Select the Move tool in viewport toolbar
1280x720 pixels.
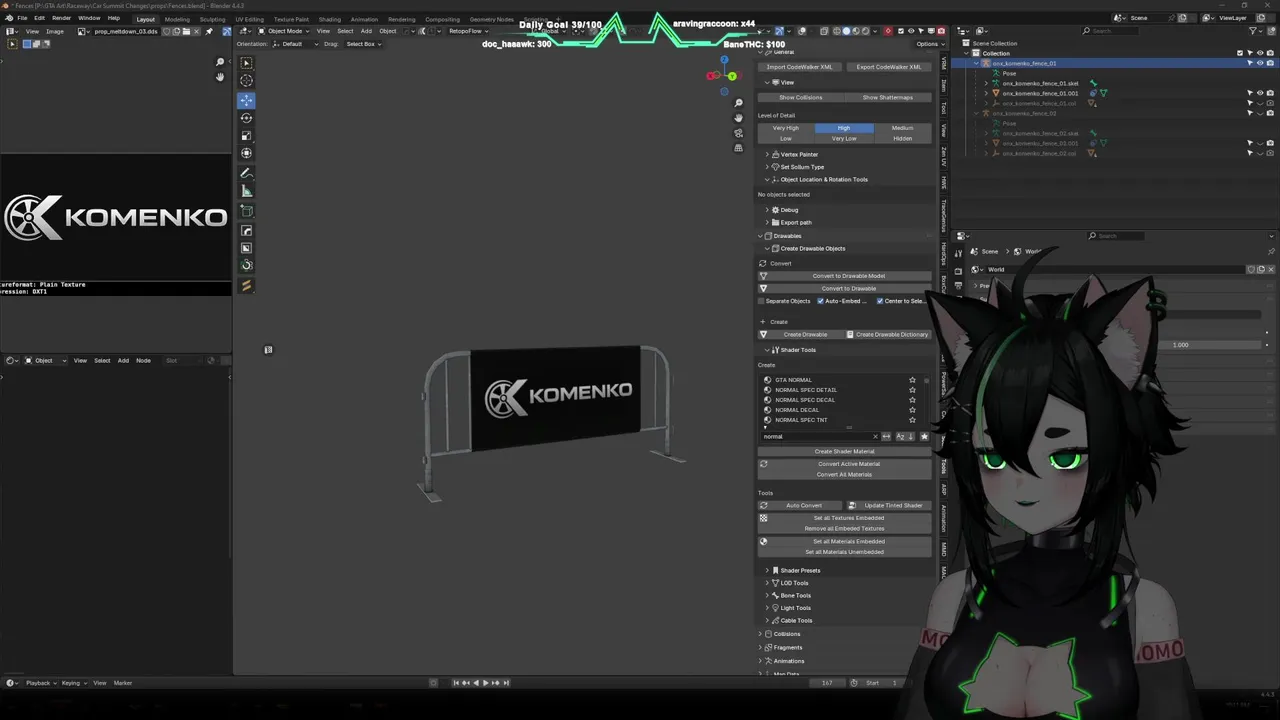246,100
